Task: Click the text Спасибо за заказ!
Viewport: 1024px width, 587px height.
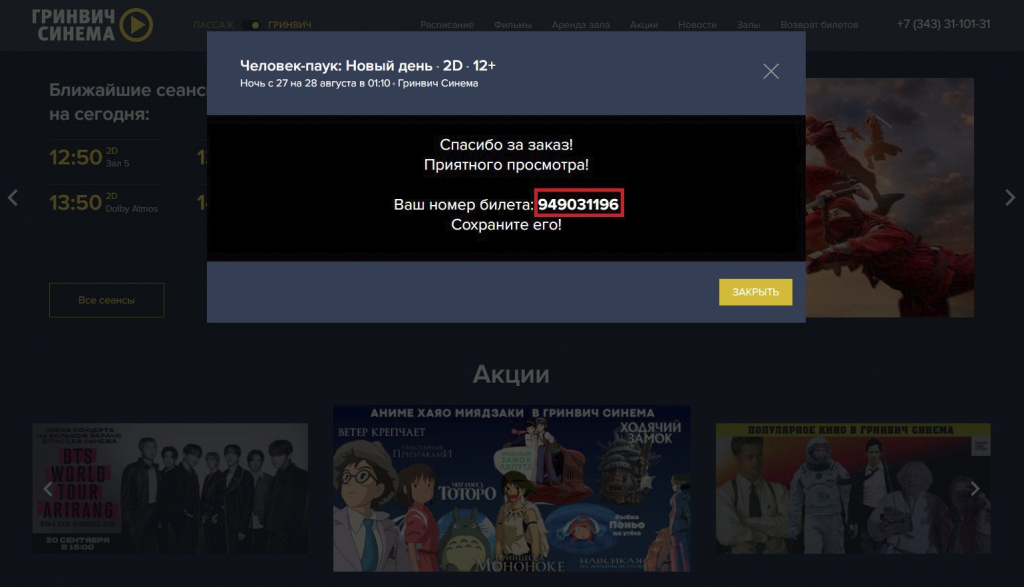Action: [506, 144]
